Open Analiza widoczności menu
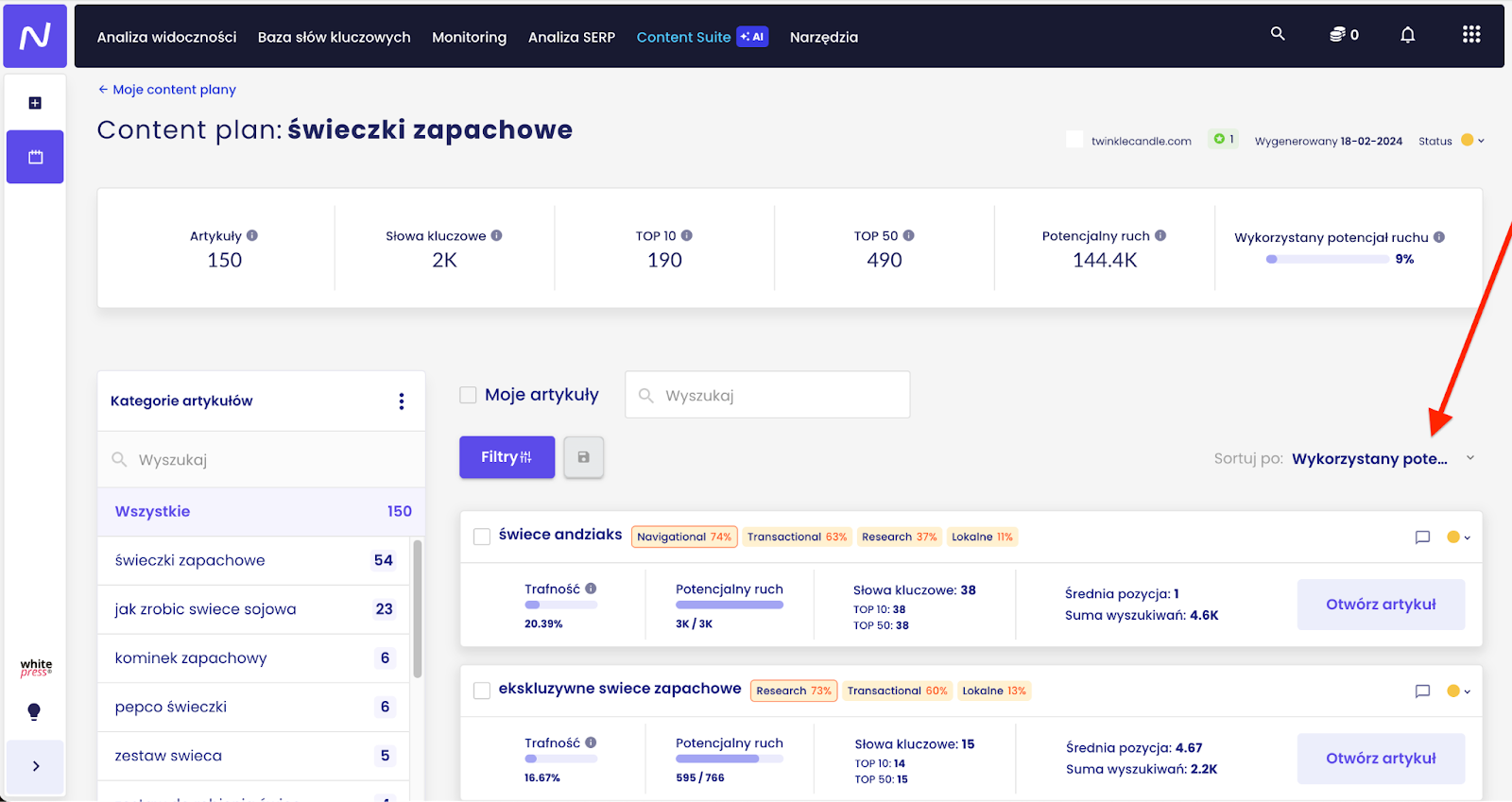1512x802 pixels. pos(166,37)
